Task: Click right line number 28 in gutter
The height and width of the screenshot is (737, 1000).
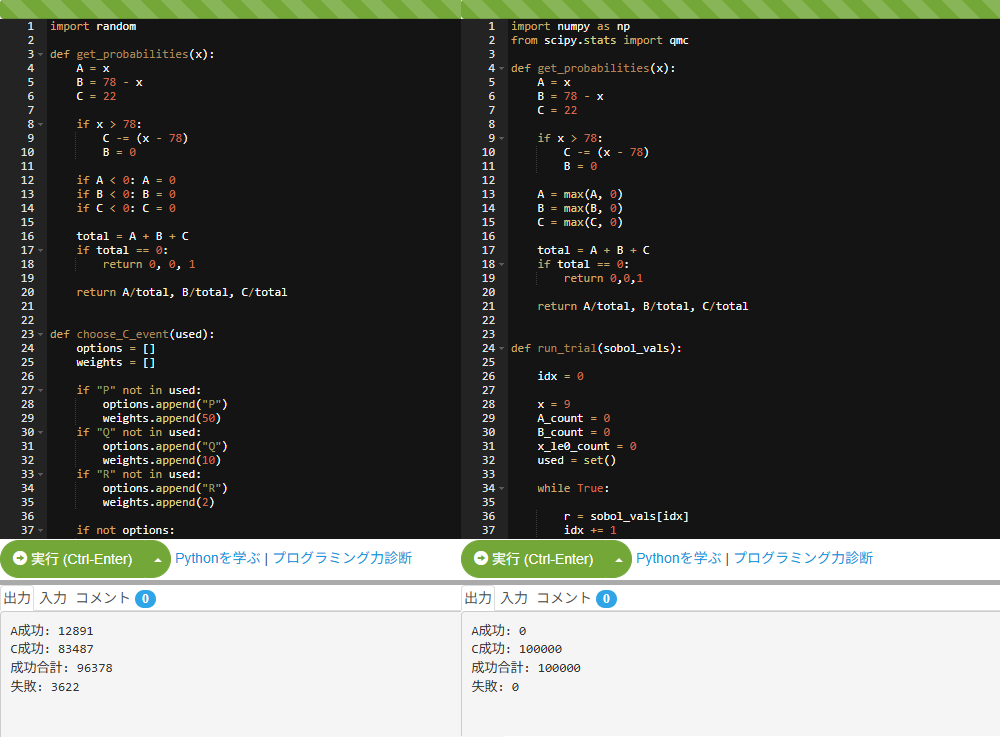Action: tap(489, 404)
